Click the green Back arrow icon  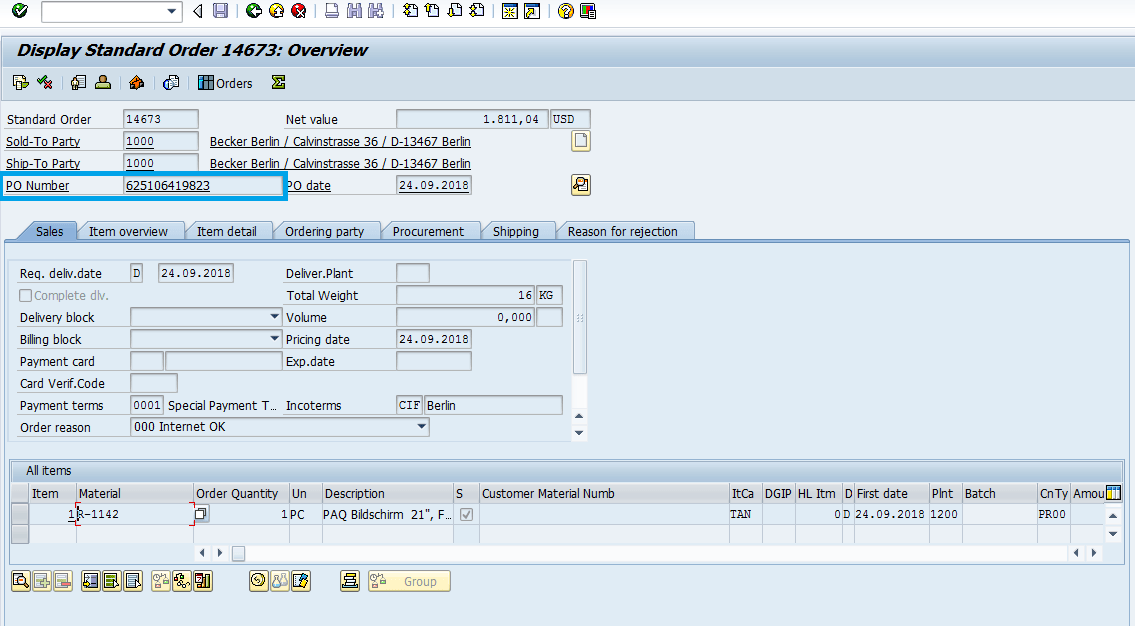pos(253,11)
